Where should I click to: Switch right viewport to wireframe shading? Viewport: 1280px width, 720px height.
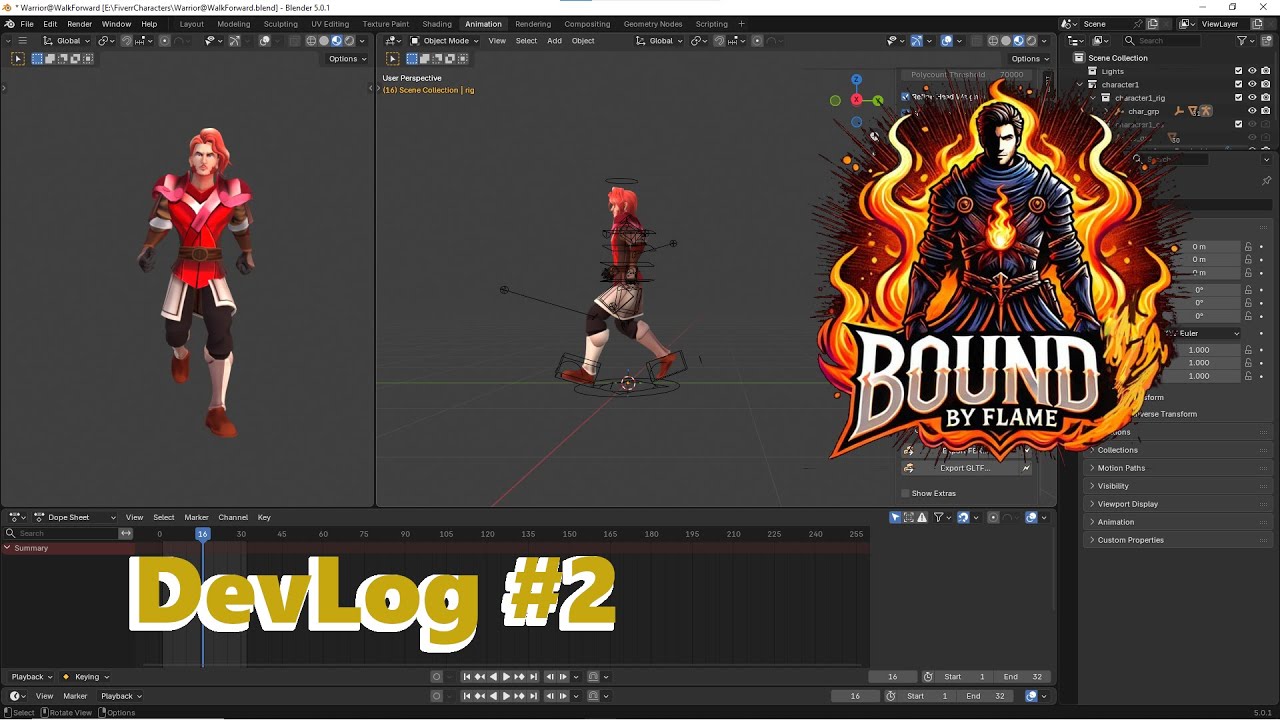(993, 41)
